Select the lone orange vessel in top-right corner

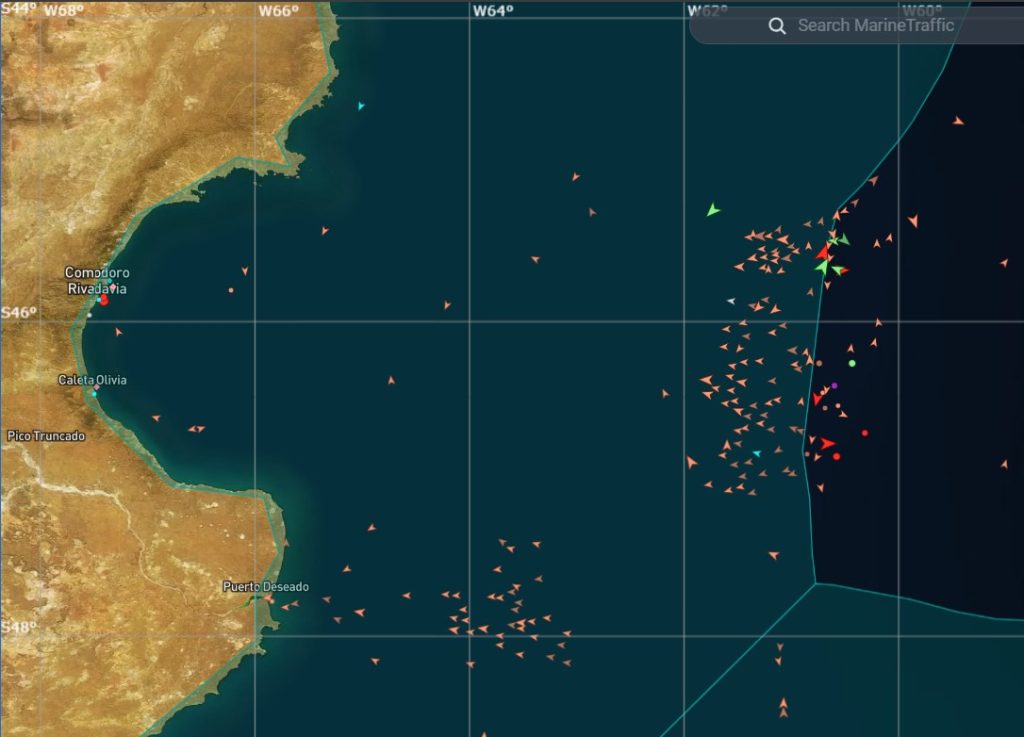click(x=958, y=121)
